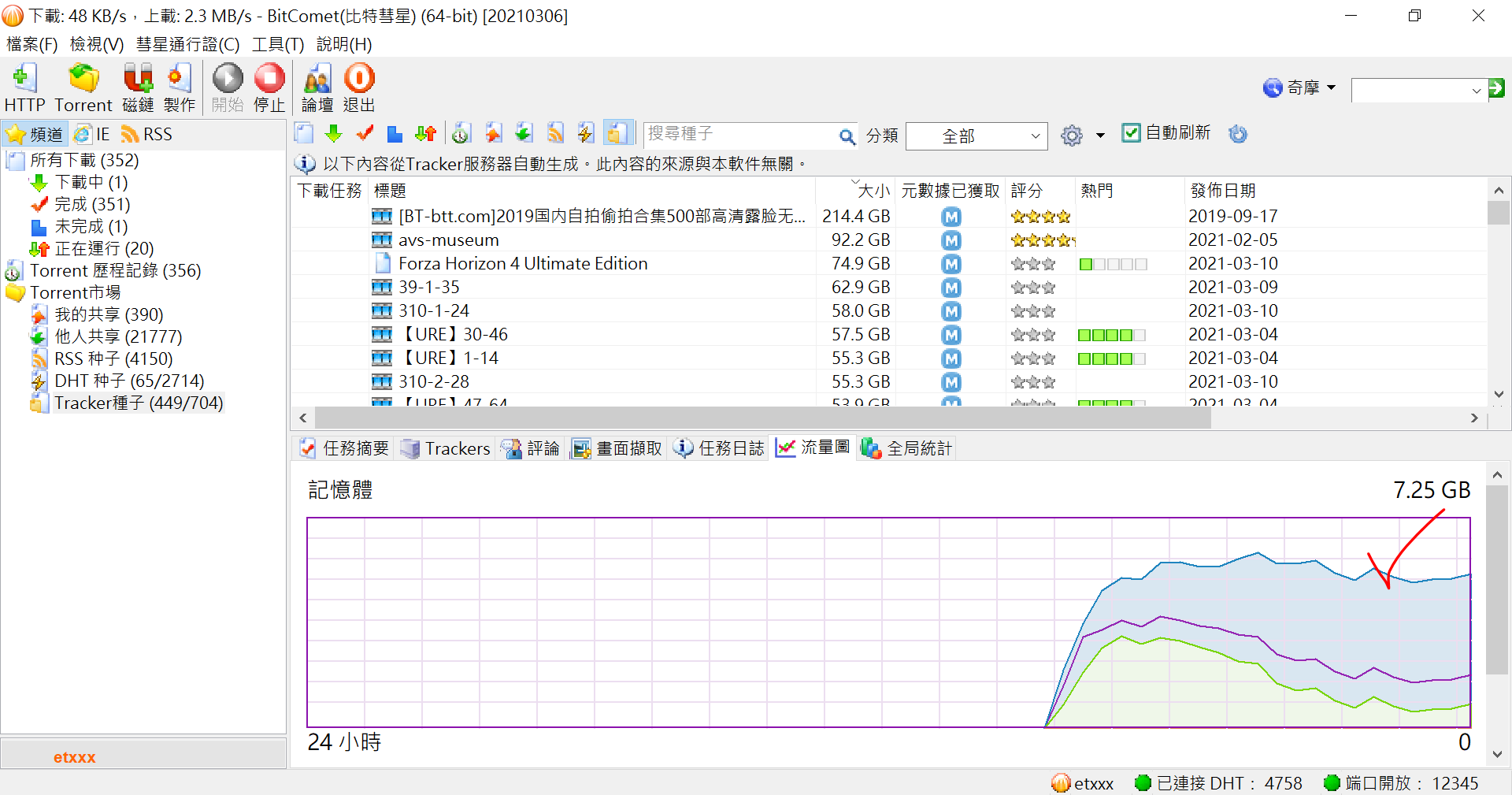Click the my shares orange arrow icon
Image resolution: width=1512 pixels, height=795 pixels.
click(x=494, y=134)
